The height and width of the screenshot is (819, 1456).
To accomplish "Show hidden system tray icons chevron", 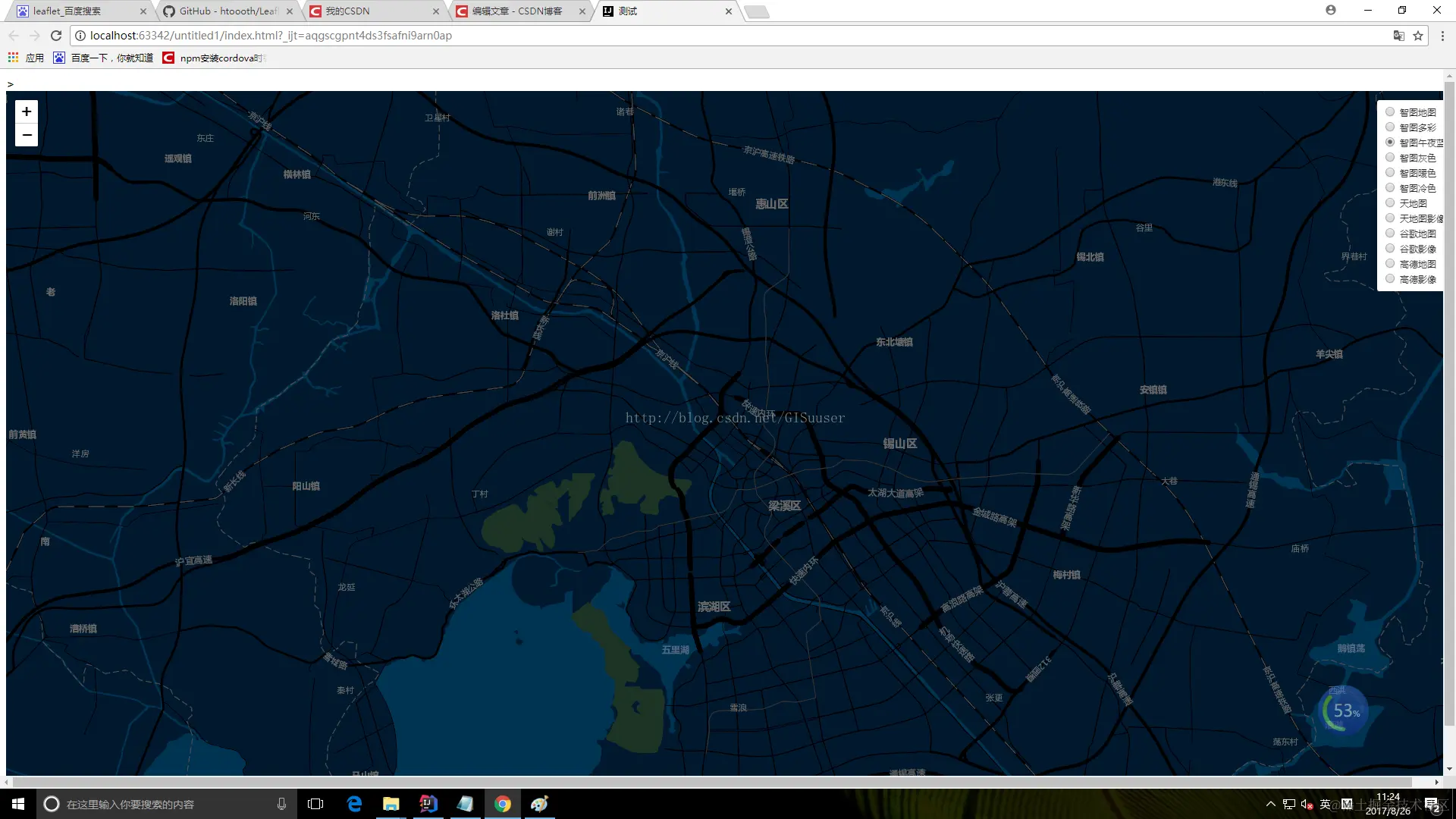I will point(1271,804).
